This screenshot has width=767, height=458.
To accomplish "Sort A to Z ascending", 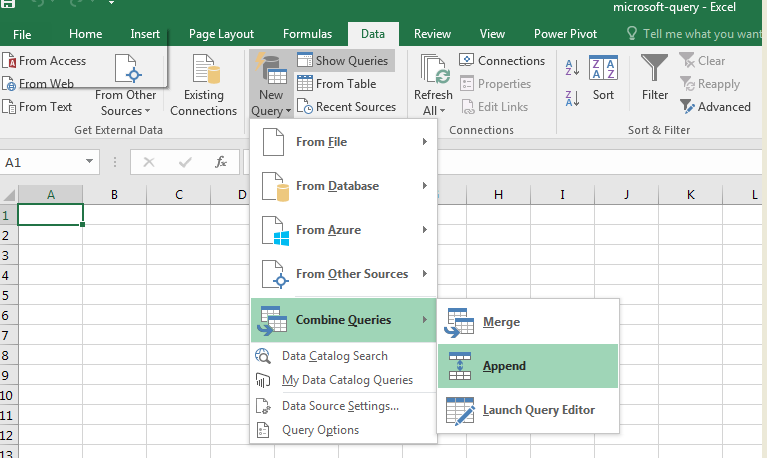I will (572, 67).
